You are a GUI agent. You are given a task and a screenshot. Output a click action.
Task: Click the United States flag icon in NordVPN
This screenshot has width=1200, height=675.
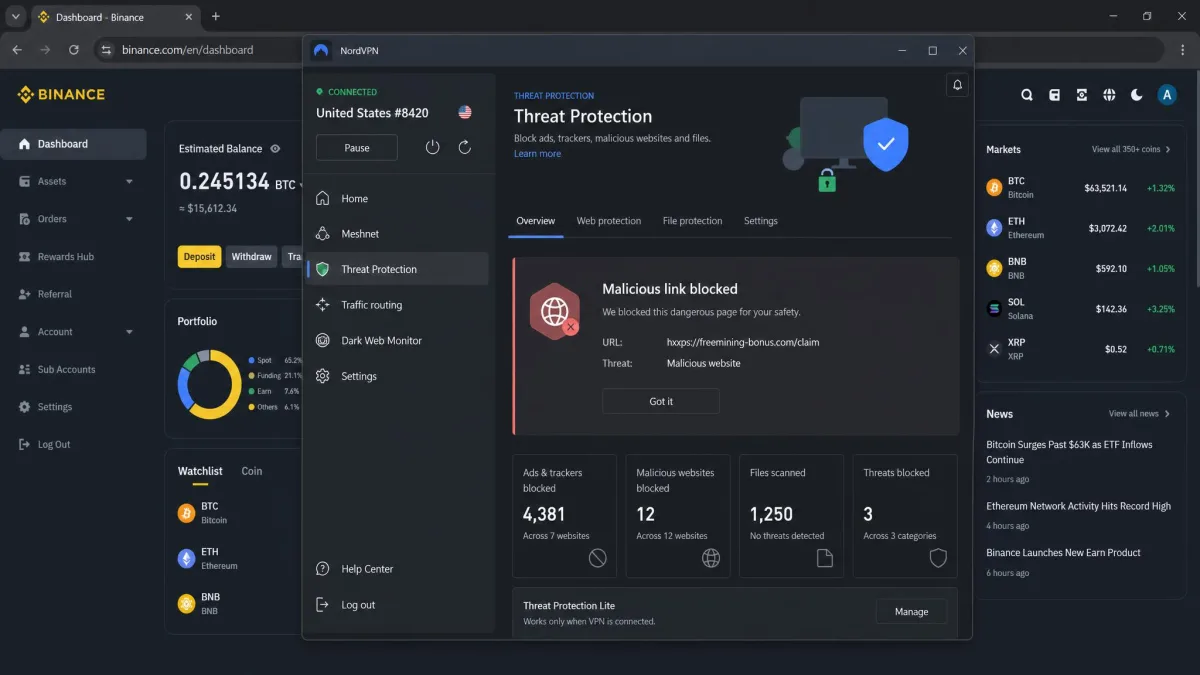[465, 113]
